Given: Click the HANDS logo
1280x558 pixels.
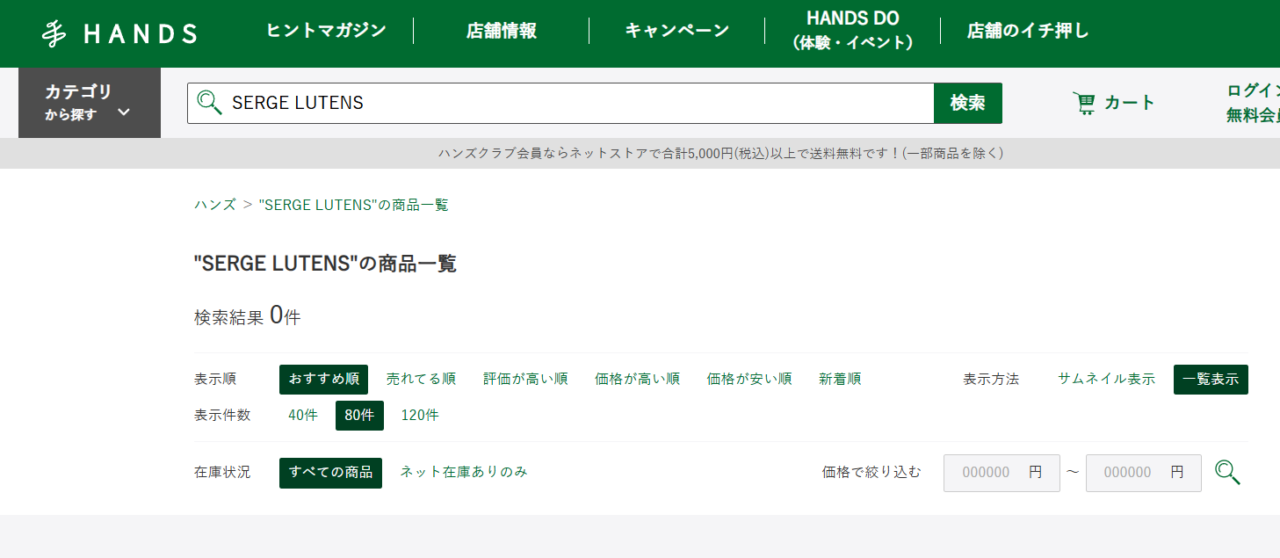Looking at the screenshot, I should point(119,34).
